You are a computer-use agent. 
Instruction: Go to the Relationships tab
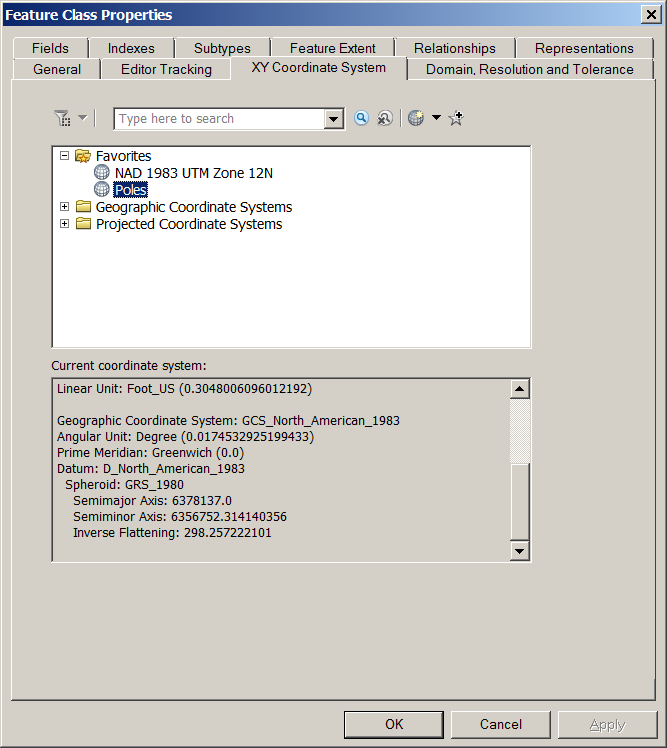point(455,48)
